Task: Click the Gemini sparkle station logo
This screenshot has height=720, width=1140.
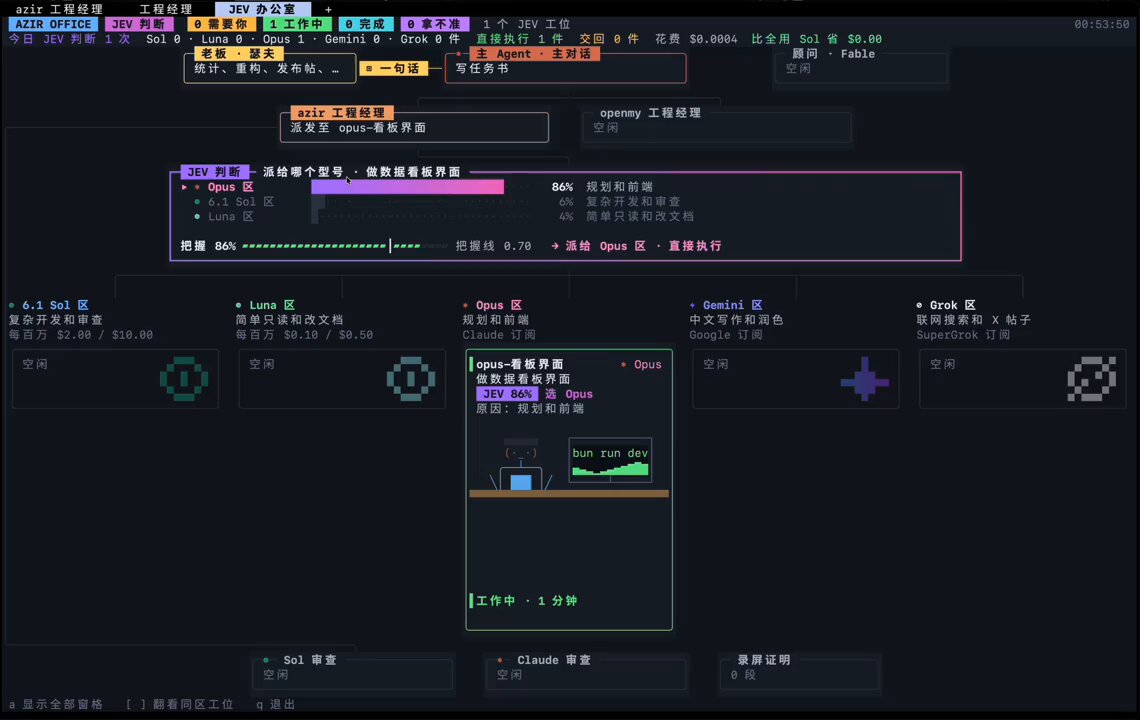Action: pyautogui.click(x=864, y=379)
